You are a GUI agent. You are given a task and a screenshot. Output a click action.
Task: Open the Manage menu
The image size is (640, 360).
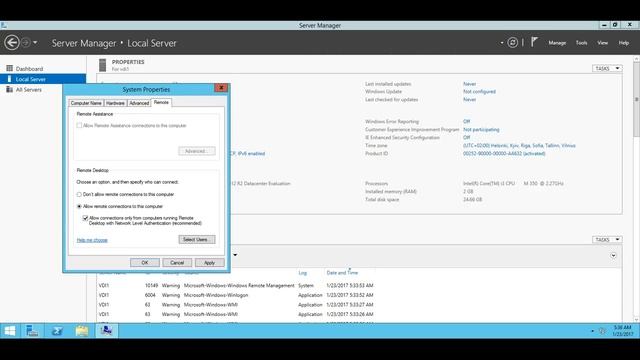click(x=557, y=43)
